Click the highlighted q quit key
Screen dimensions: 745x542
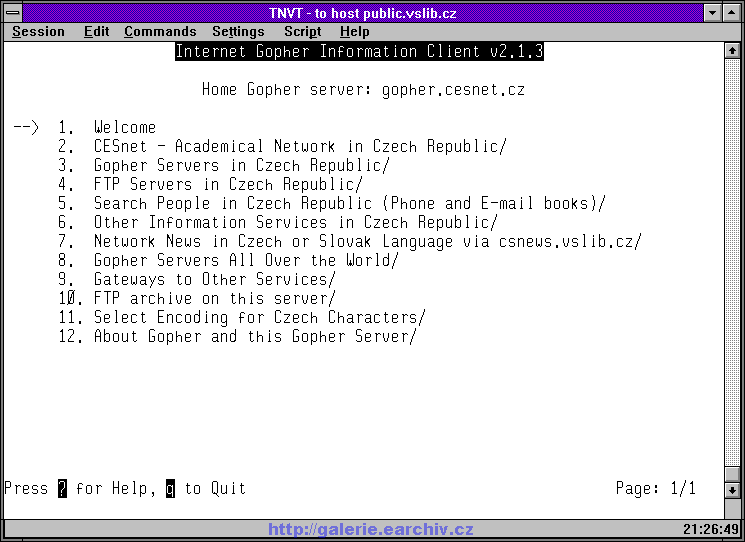click(x=171, y=488)
